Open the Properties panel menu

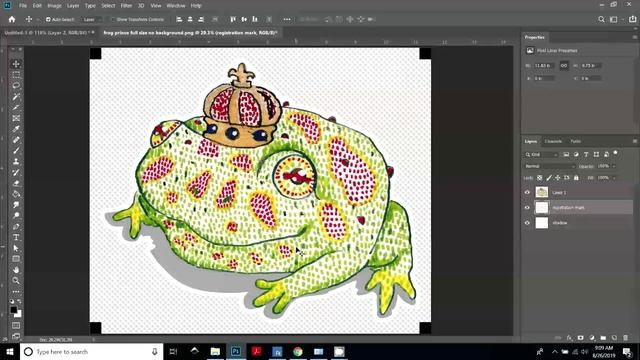click(x=635, y=37)
